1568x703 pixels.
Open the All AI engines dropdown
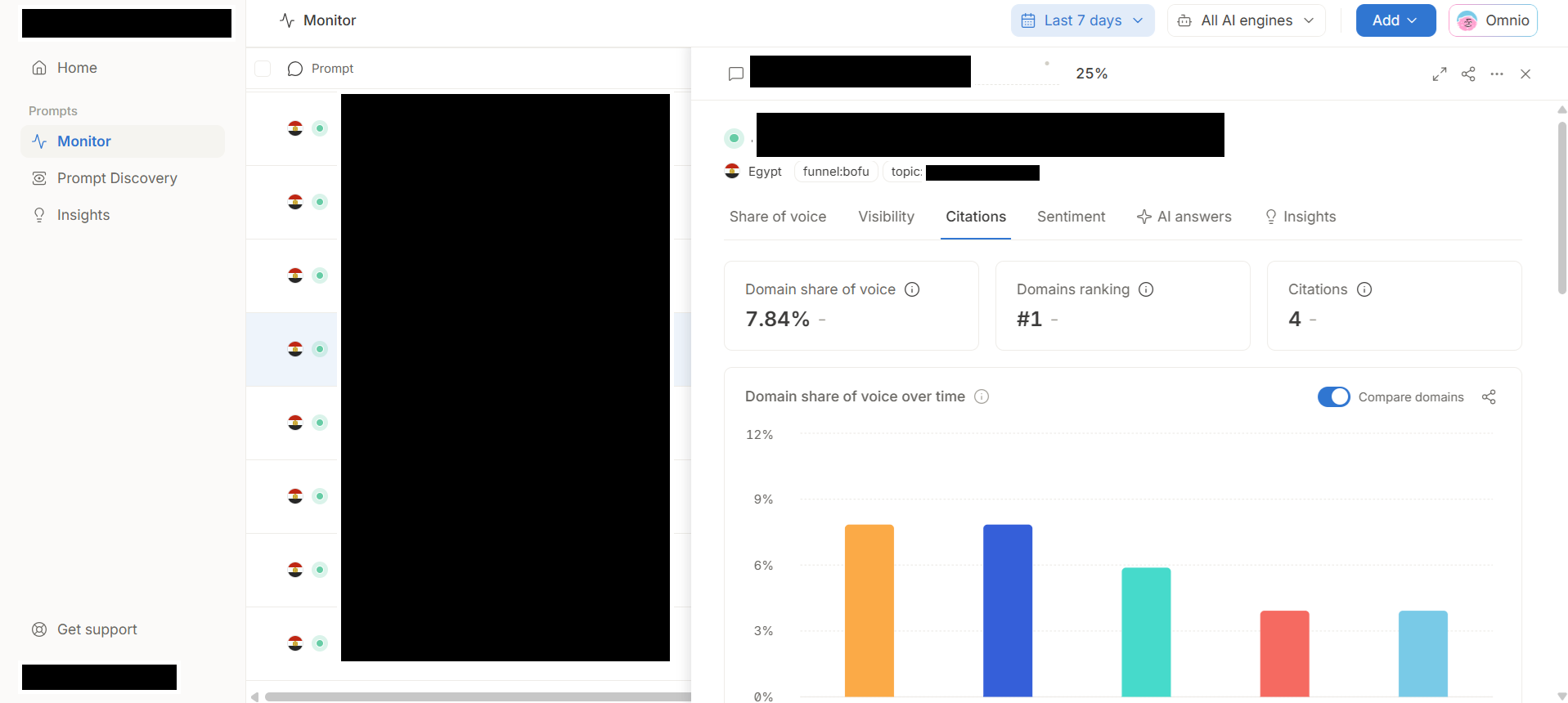pyautogui.click(x=1246, y=20)
